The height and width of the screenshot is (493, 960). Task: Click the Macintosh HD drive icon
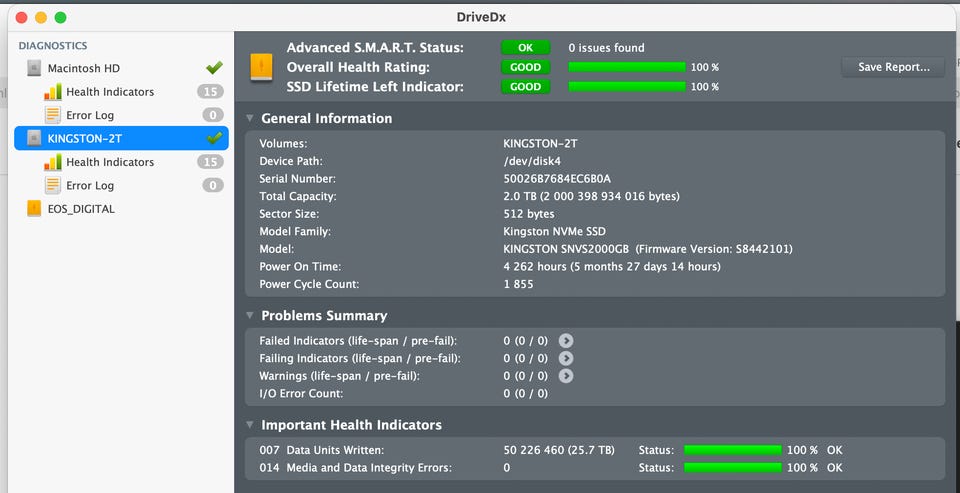[34, 68]
